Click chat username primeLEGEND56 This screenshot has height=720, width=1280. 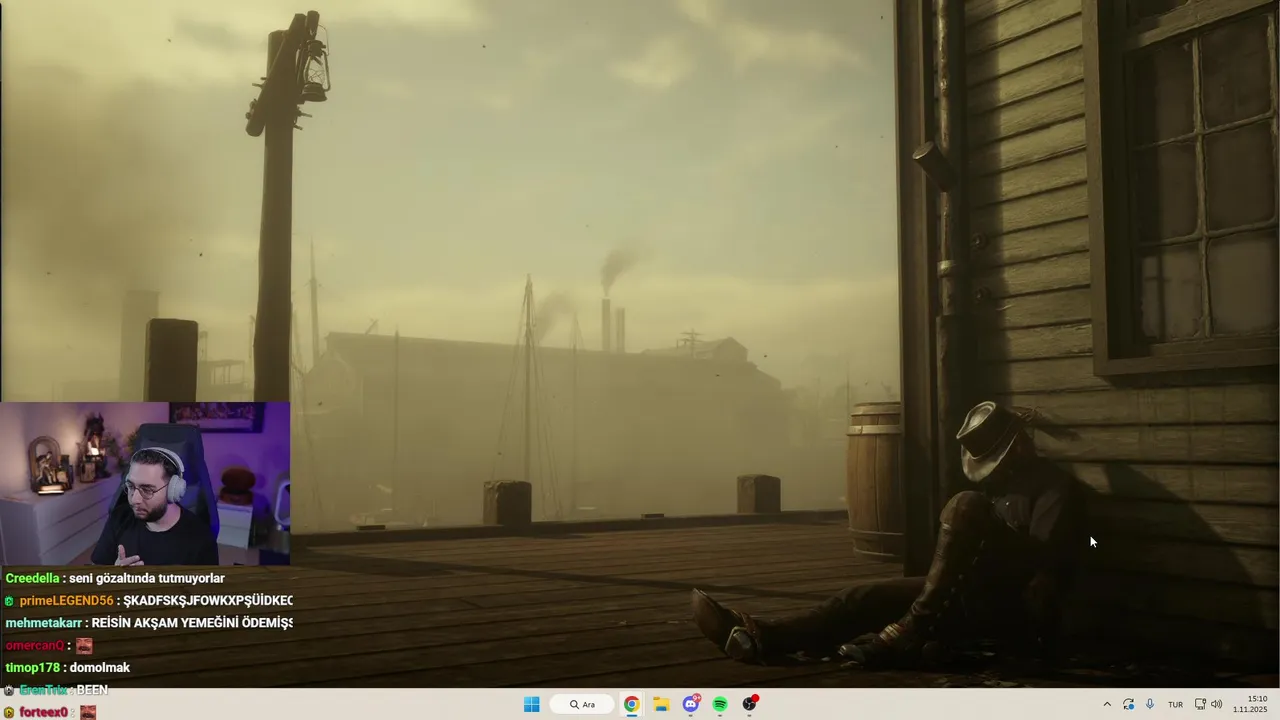click(66, 600)
